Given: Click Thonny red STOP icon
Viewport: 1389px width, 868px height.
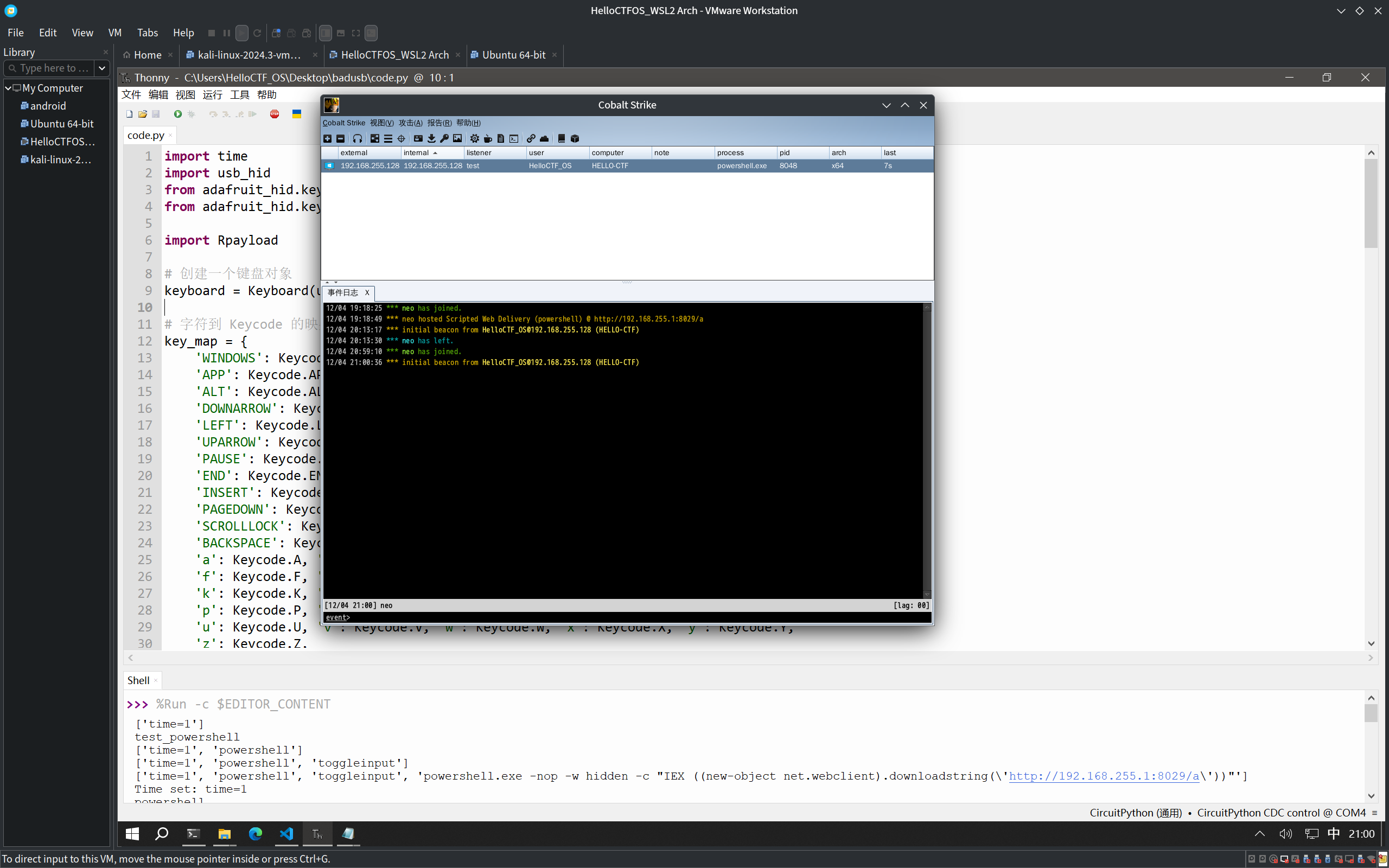Looking at the screenshot, I should coord(275,114).
